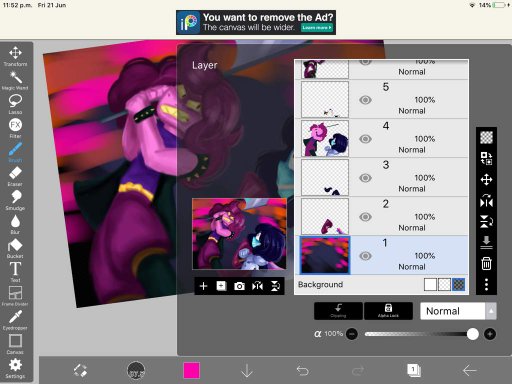Select layer 2 in the layer list
512x384 pixels.
pyautogui.click(x=382, y=216)
